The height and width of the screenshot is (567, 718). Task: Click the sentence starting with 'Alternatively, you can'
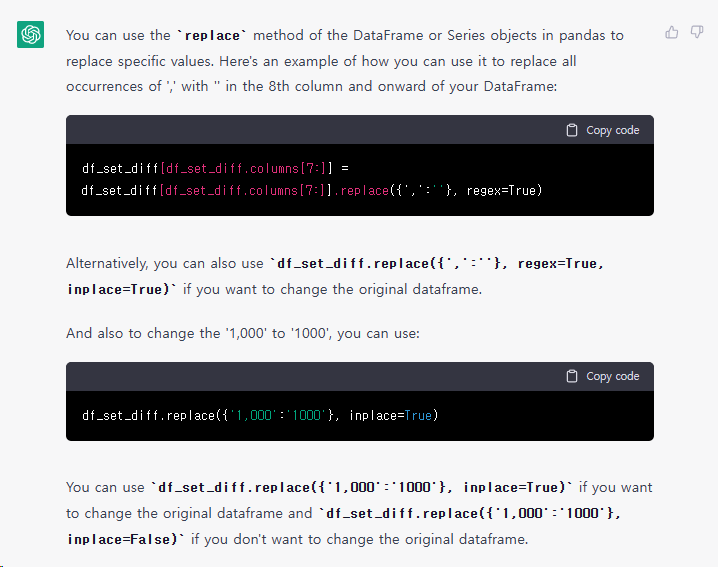[335, 276]
